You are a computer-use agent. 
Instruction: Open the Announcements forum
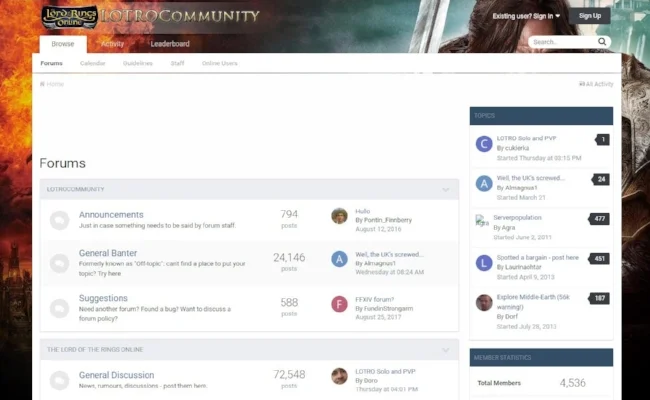tap(111, 215)
